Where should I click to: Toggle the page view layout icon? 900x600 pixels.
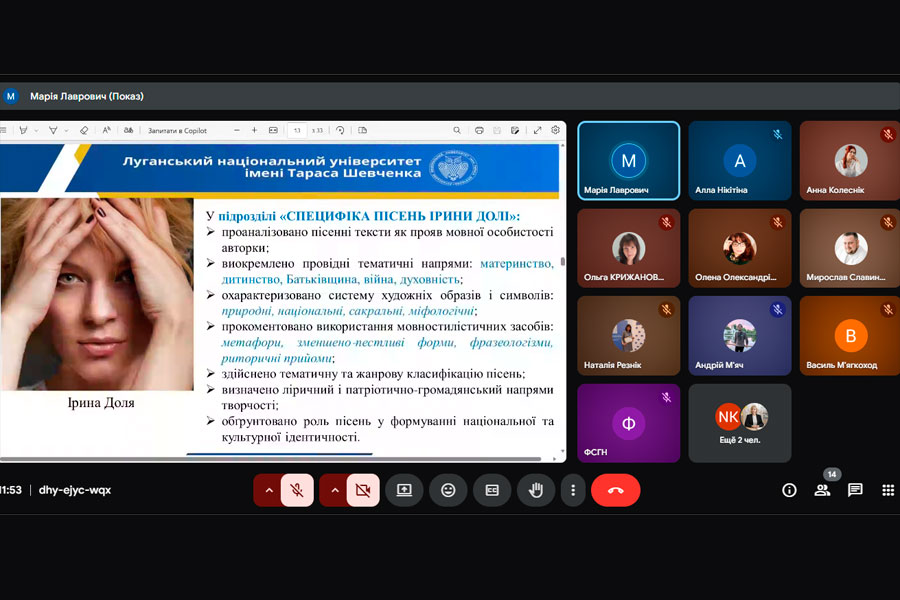coord(362,130)
